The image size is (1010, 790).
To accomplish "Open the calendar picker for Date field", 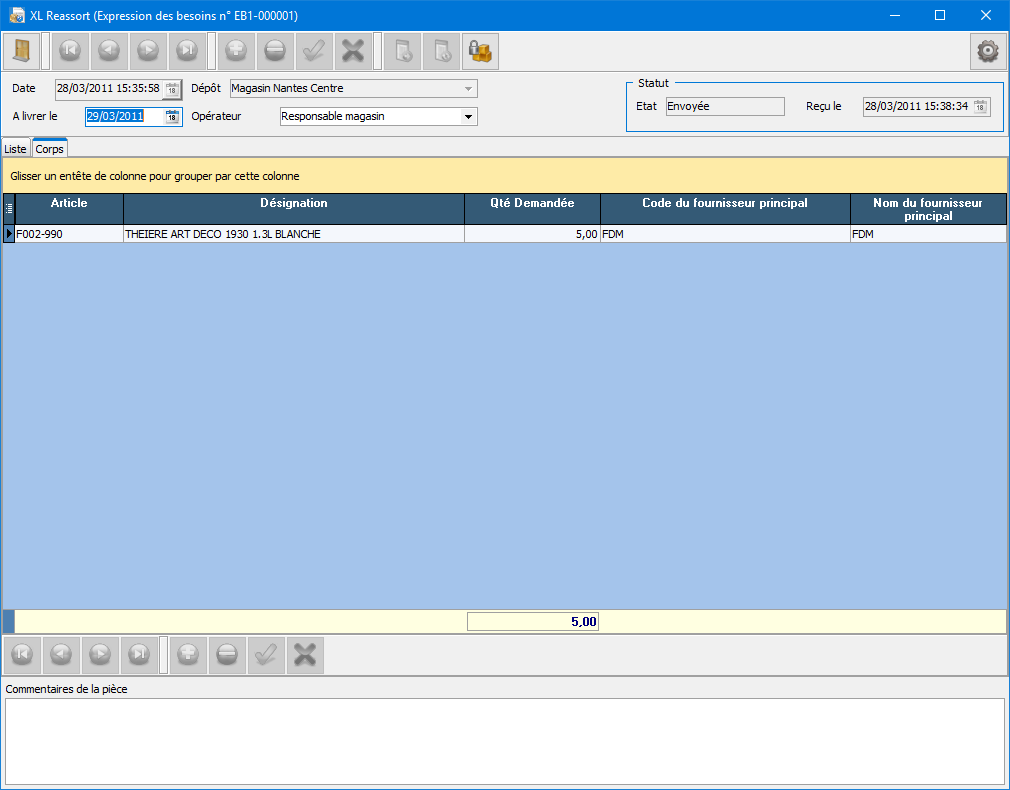I will [172, 89].
